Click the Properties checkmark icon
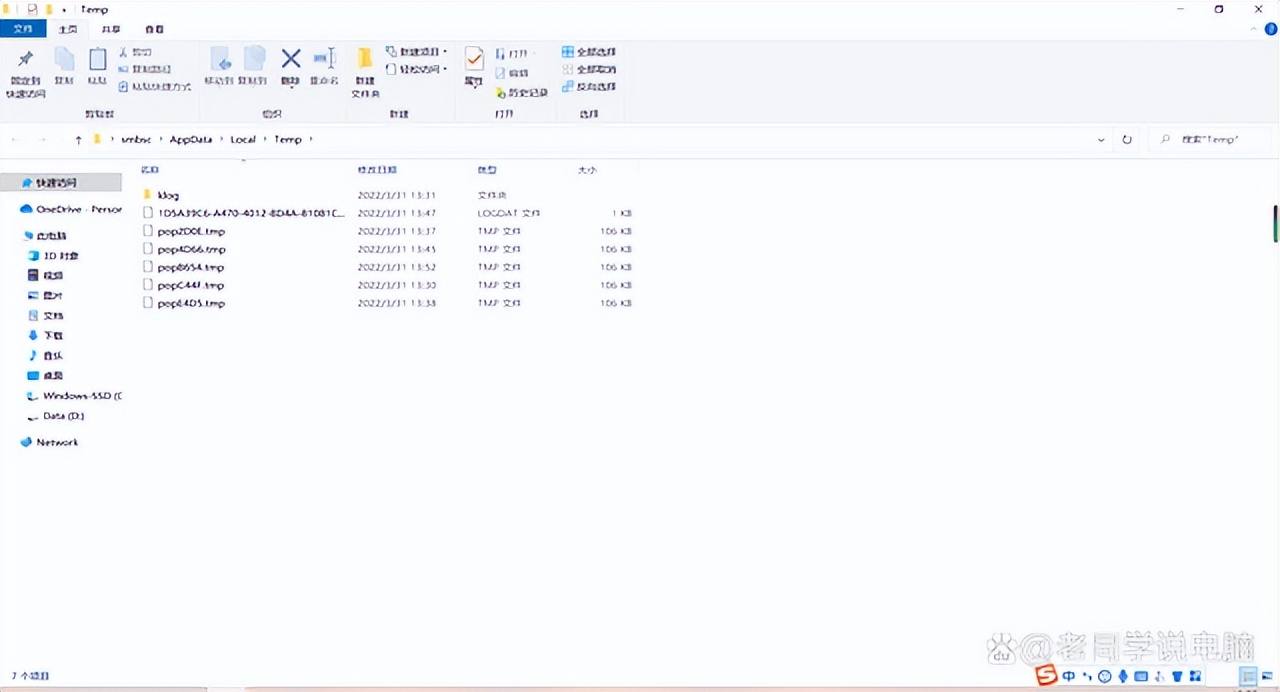The image size is (1280, 692). click(474, 59)
